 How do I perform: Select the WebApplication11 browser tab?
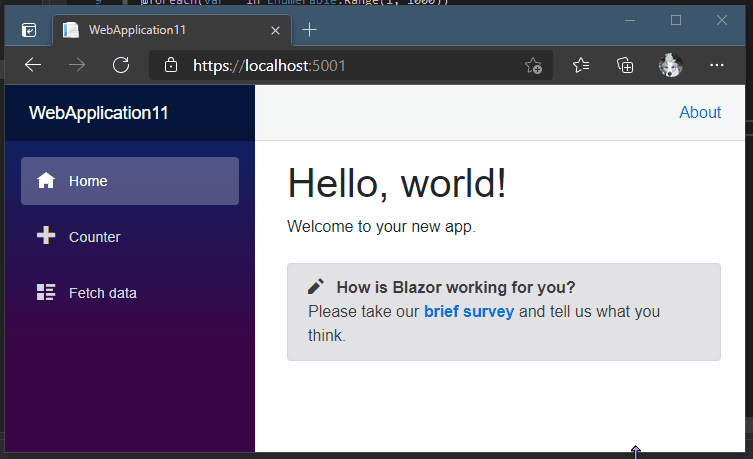coord(172,30)
